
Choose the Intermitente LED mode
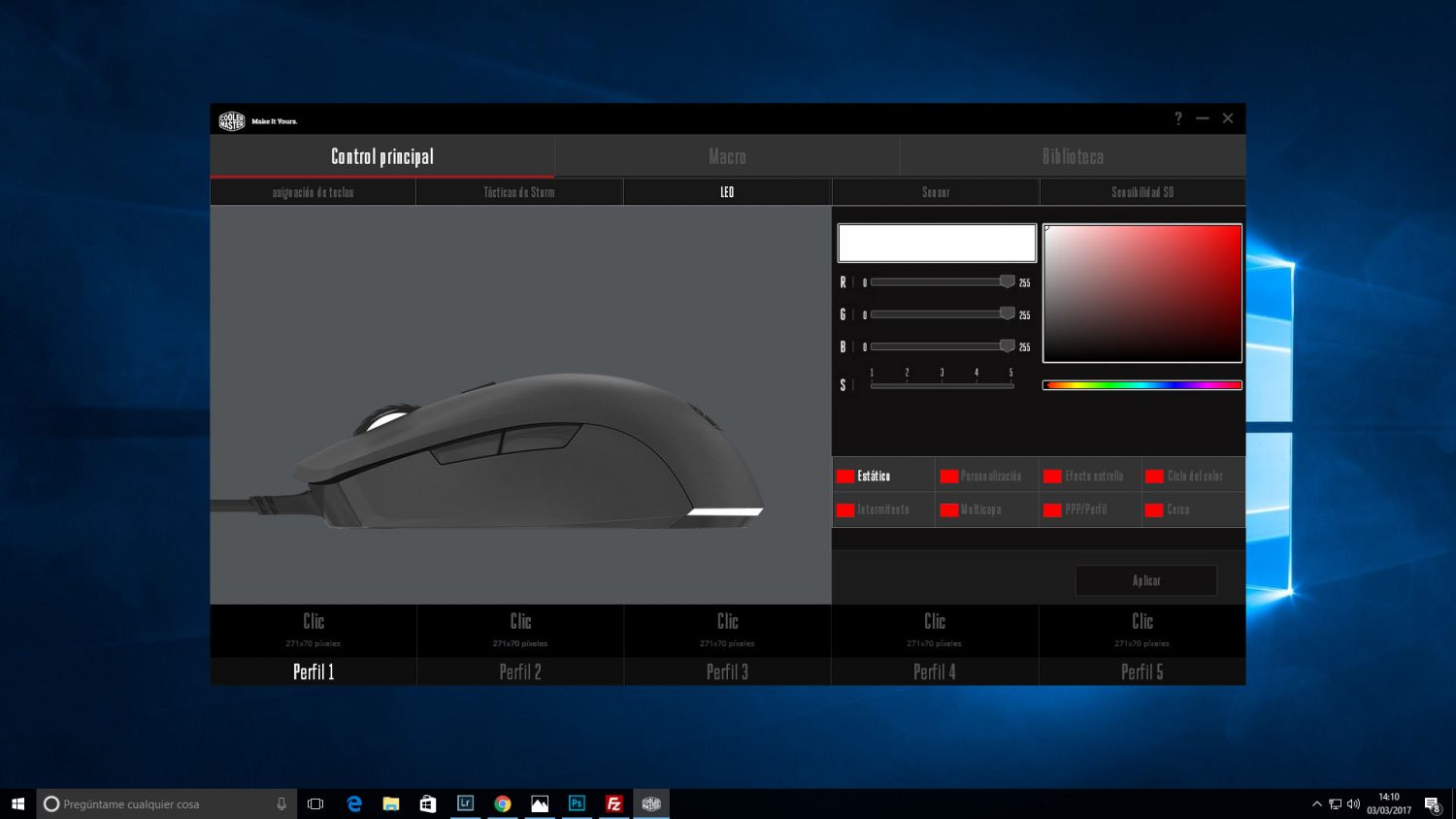(x=882, y=509)
